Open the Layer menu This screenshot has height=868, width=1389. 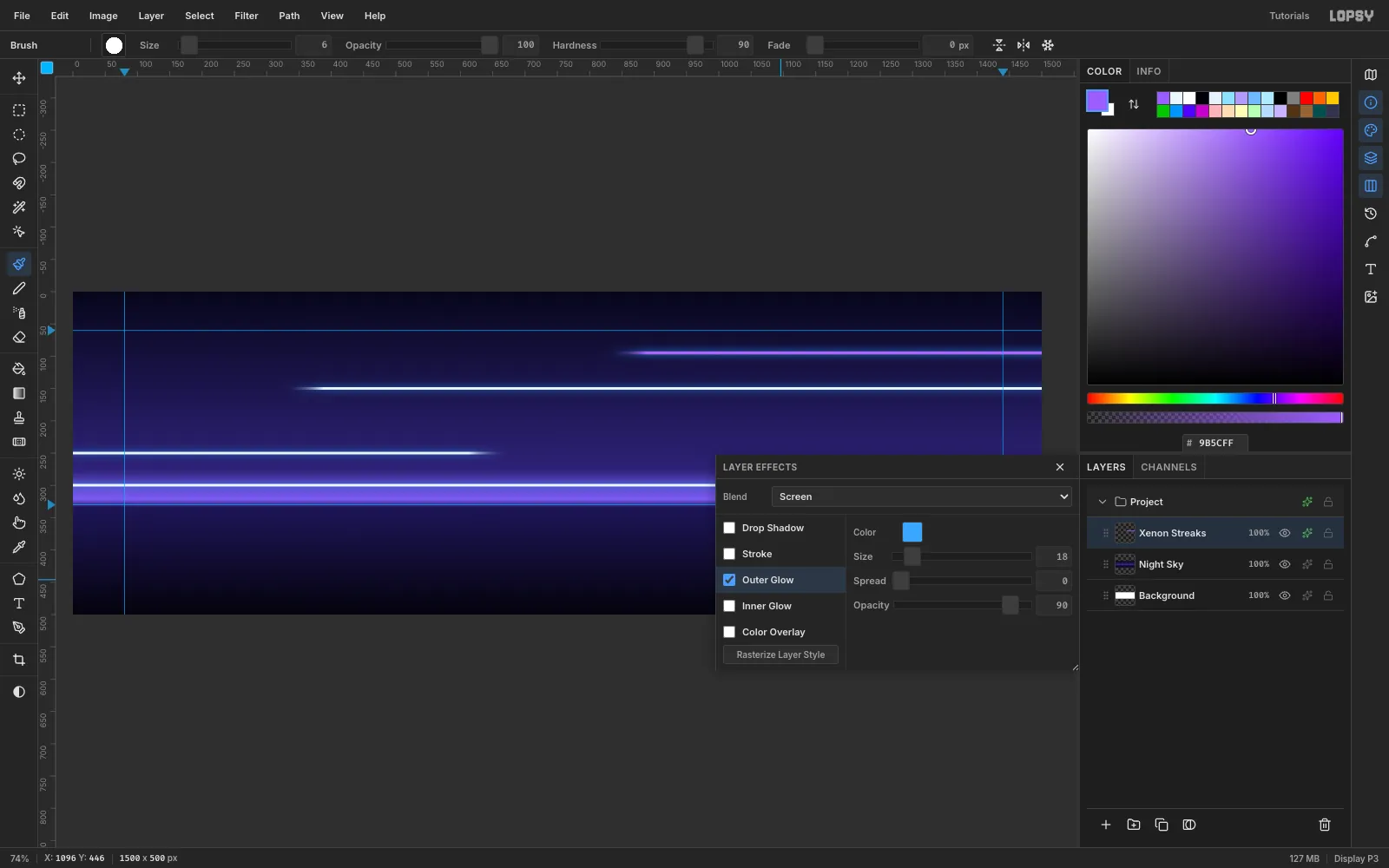151,16
